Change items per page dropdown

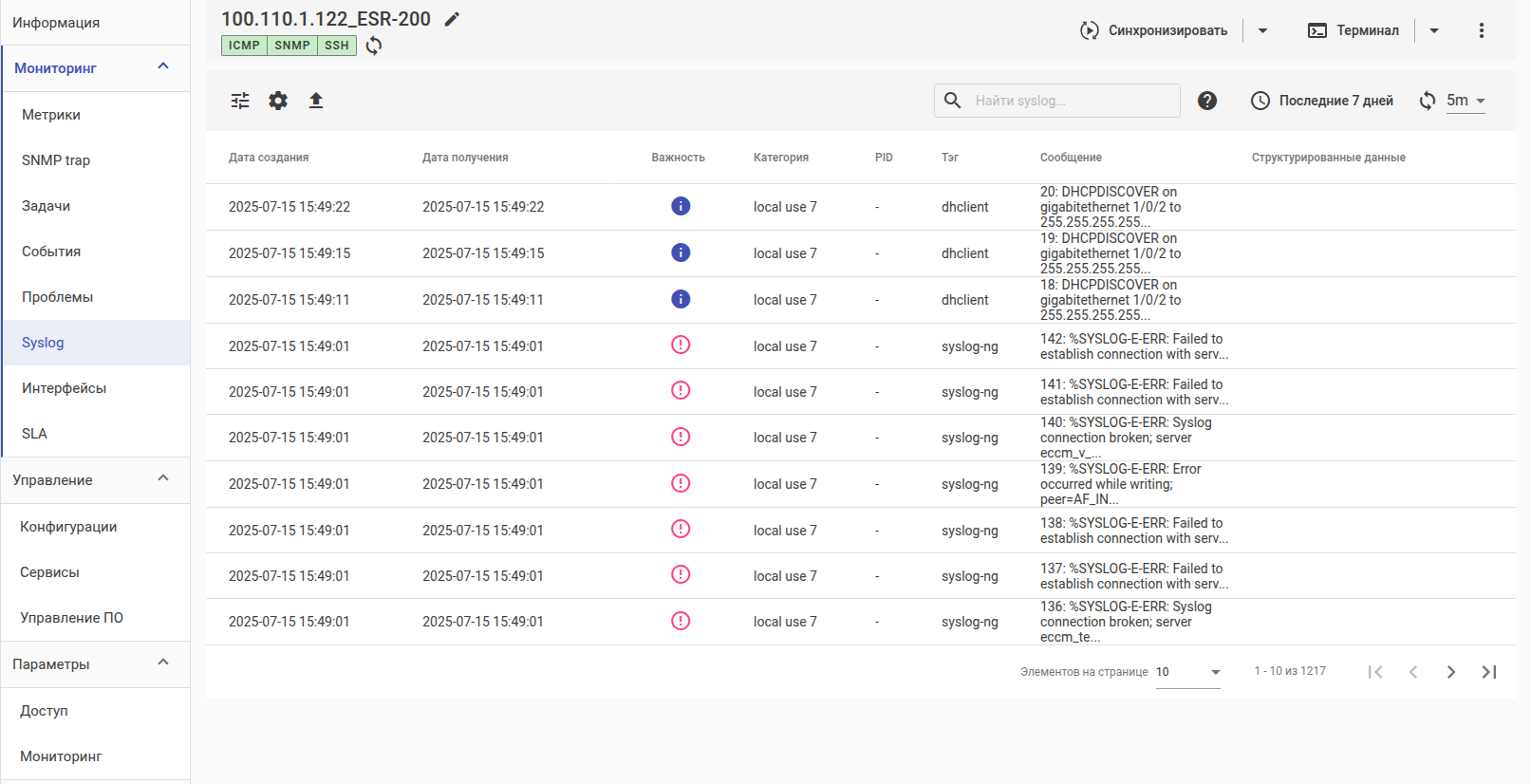pos(1188,672)
